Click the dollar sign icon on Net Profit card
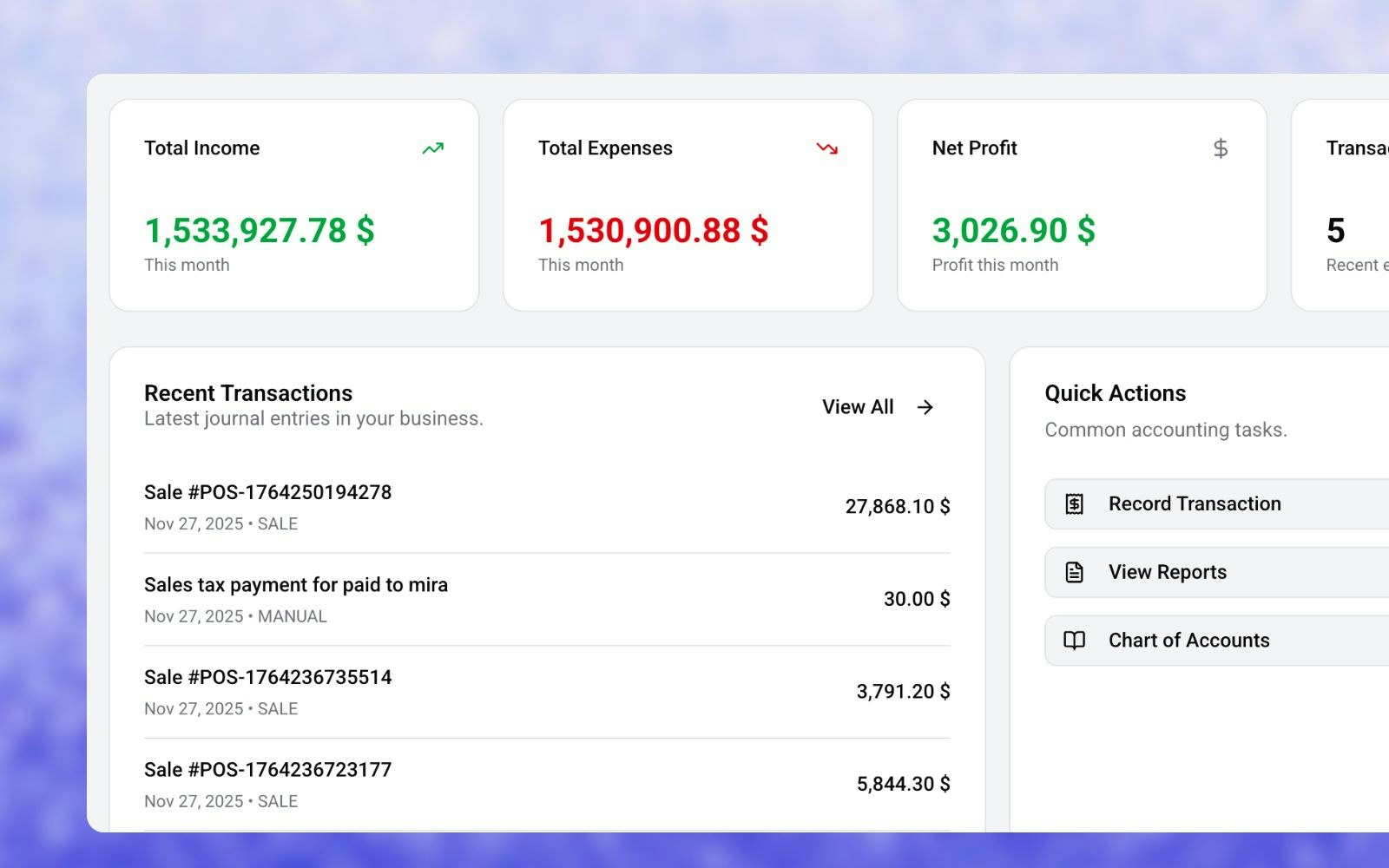The image size is (1389, 868). [1221, 148]
